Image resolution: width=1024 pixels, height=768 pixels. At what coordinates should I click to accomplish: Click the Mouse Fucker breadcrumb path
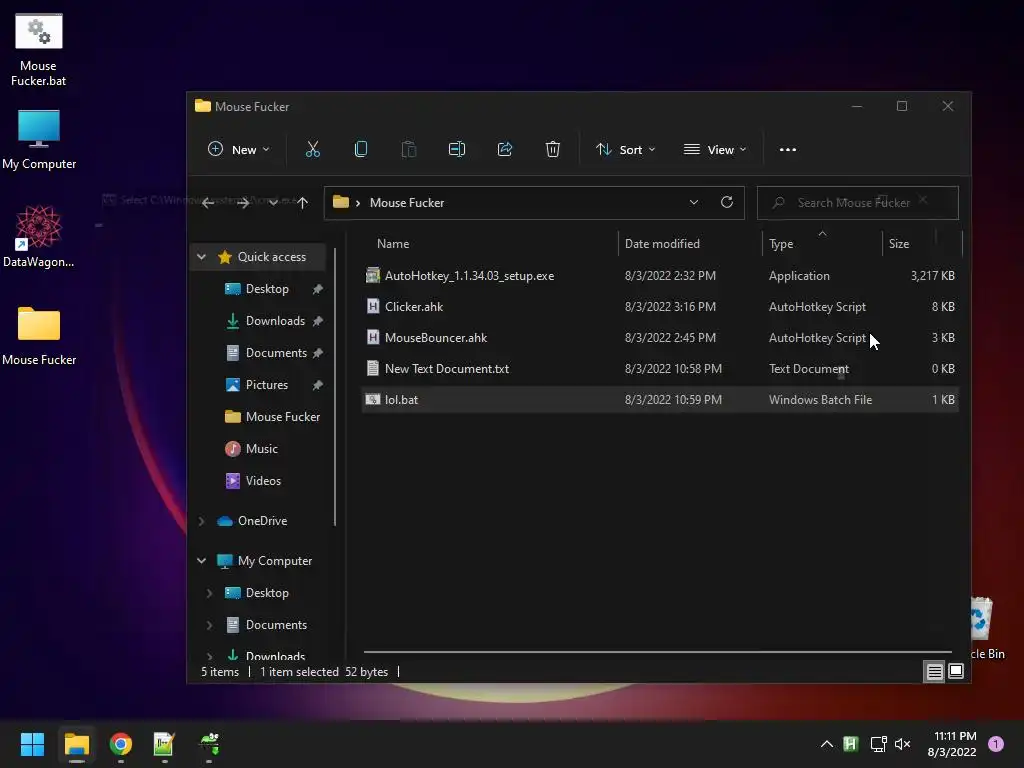pos(407,202)
